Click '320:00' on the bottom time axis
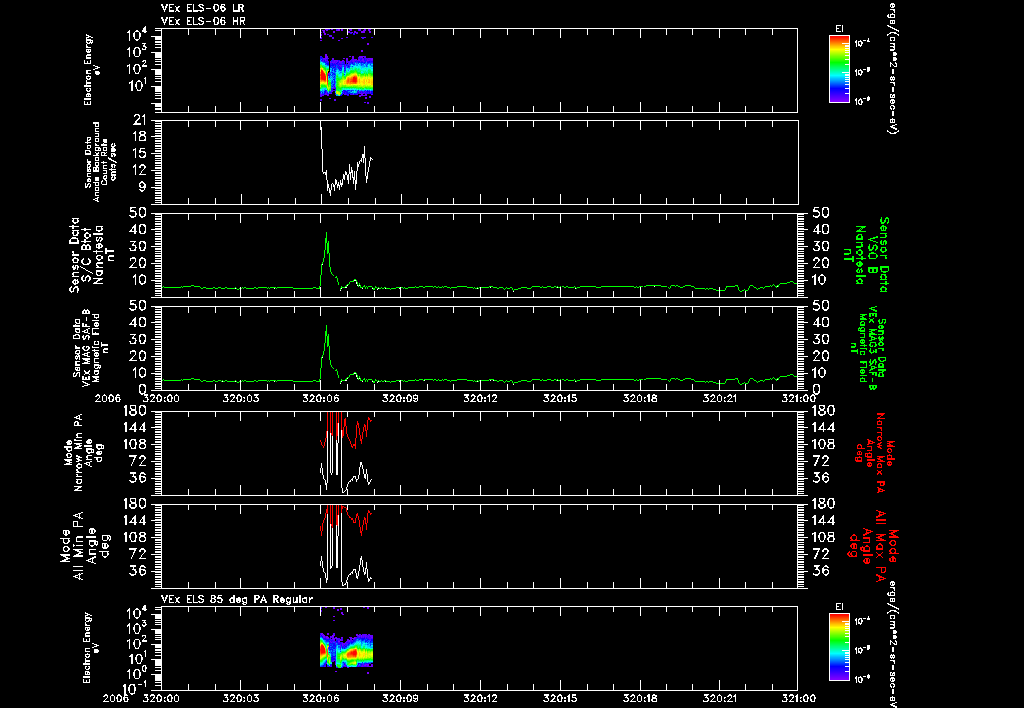The height and width of the screenshot is (708, 1024). [x=161, y=698]
